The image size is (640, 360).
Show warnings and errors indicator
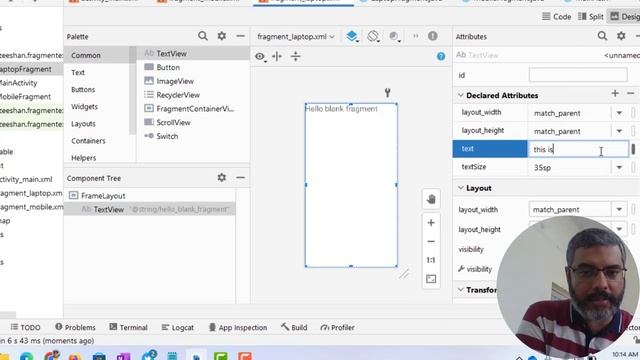[433, 36]
